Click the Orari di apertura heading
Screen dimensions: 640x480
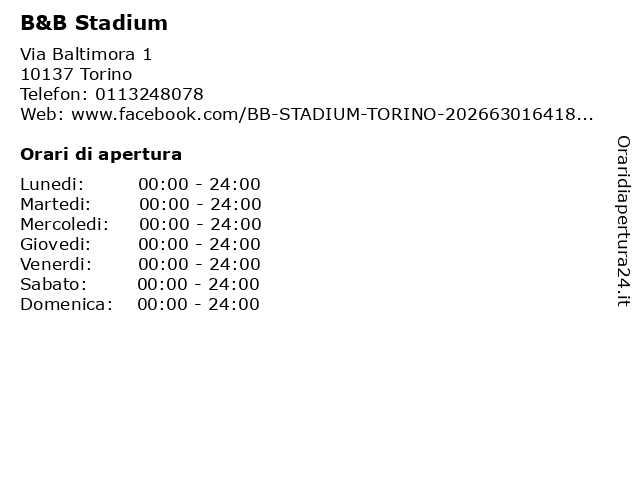coord(101,155)
